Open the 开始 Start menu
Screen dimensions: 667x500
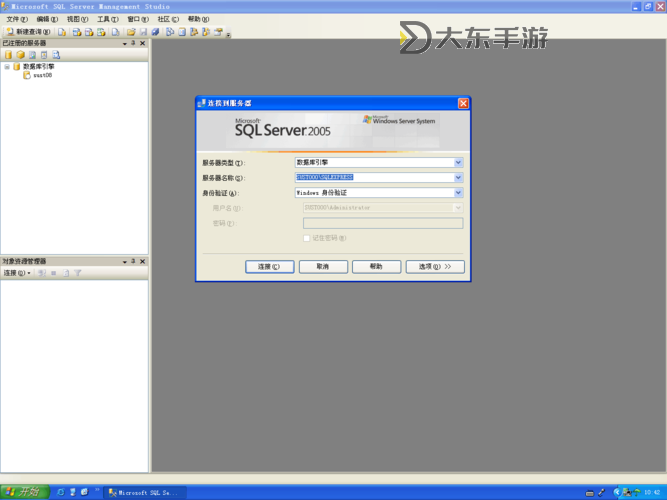(25, 492)
